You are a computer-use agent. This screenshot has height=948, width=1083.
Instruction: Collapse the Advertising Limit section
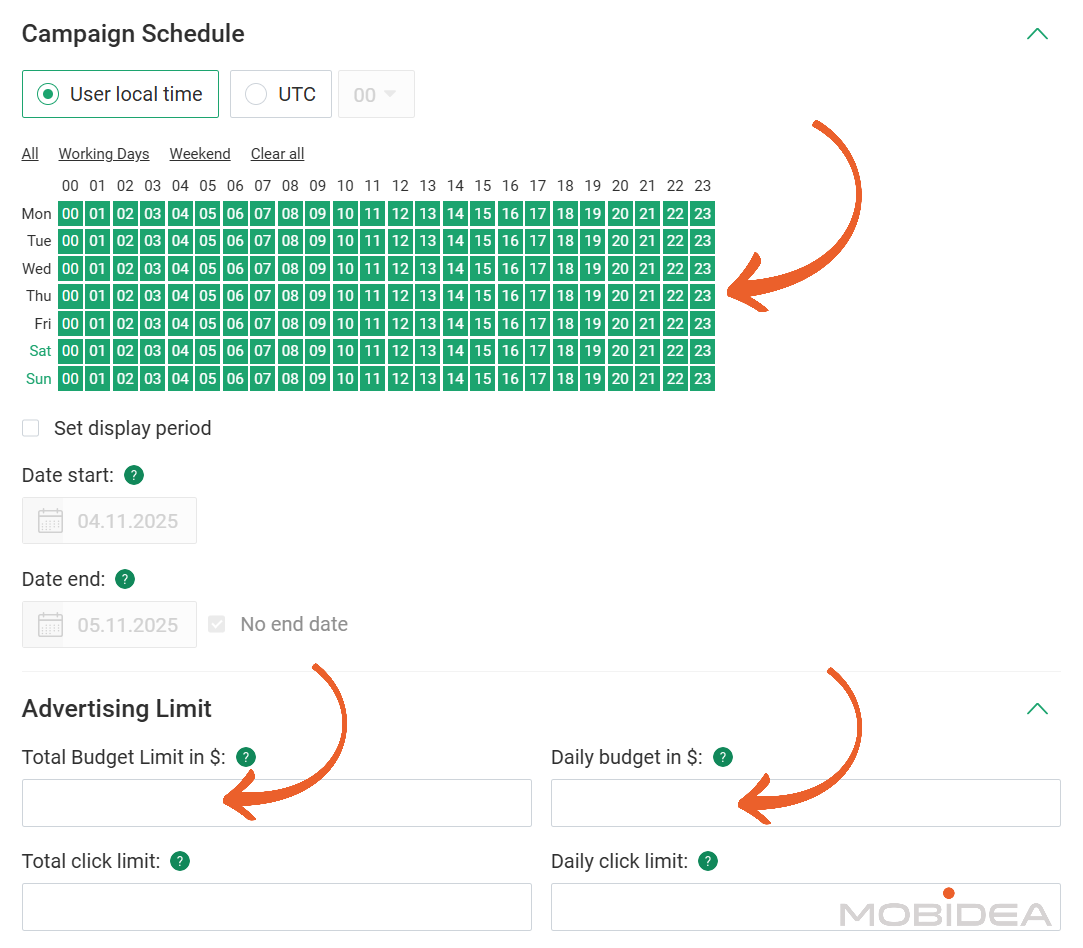pyautogui.click(x=1037, y=709)
